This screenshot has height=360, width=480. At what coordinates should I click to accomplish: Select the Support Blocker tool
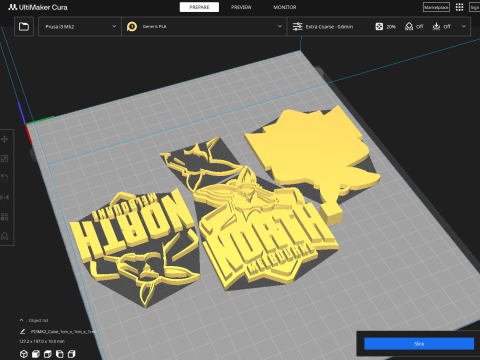pyautogui.click(x=5, y=236)
